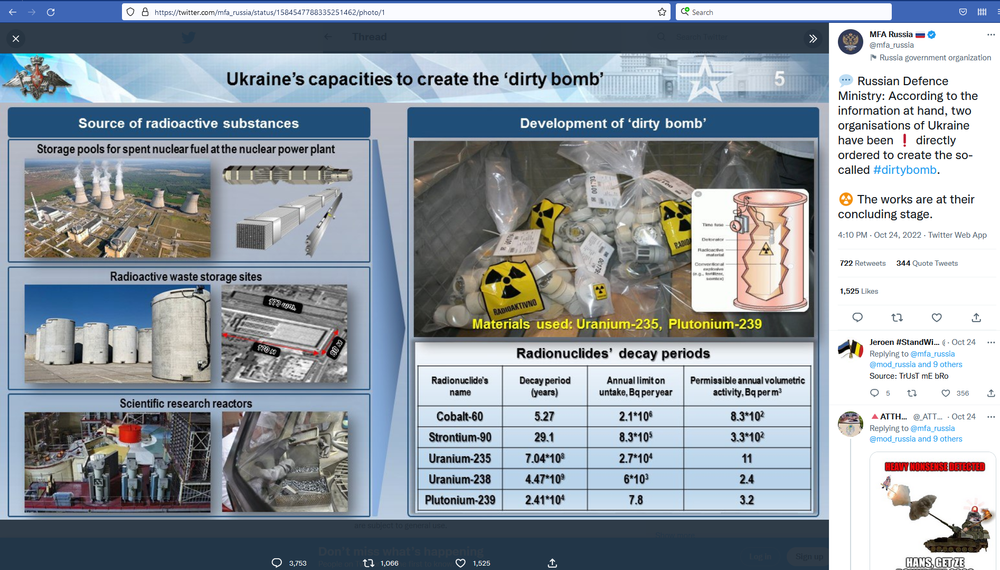Open ATTH... reply more options menu

tap(990, 416)
